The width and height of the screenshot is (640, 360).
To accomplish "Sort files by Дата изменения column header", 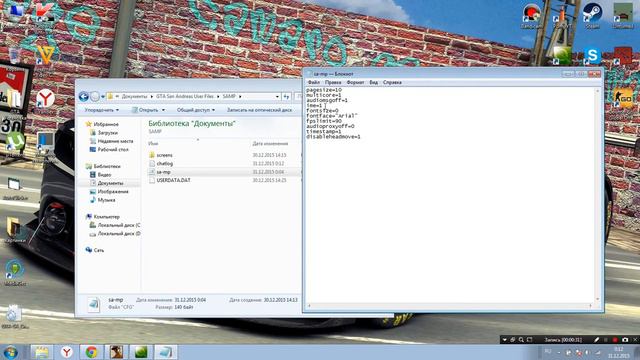I will coord(270,144).
